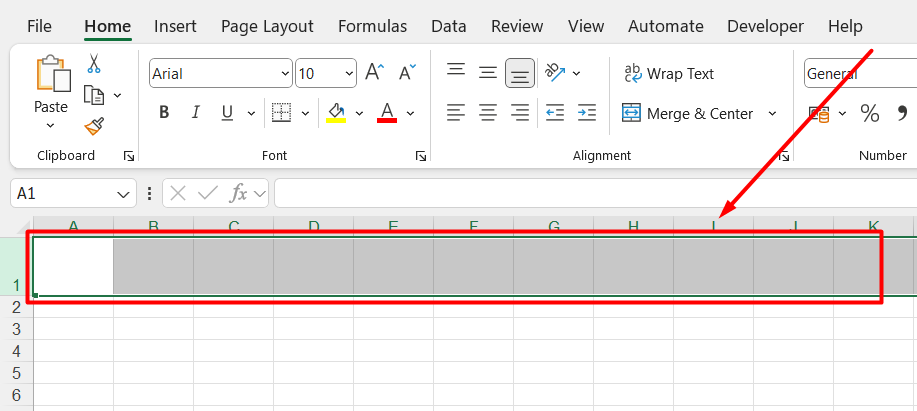Set Top Align vertical alignment
The width and height of the screenshot is (917, 411).
point(456,70)
